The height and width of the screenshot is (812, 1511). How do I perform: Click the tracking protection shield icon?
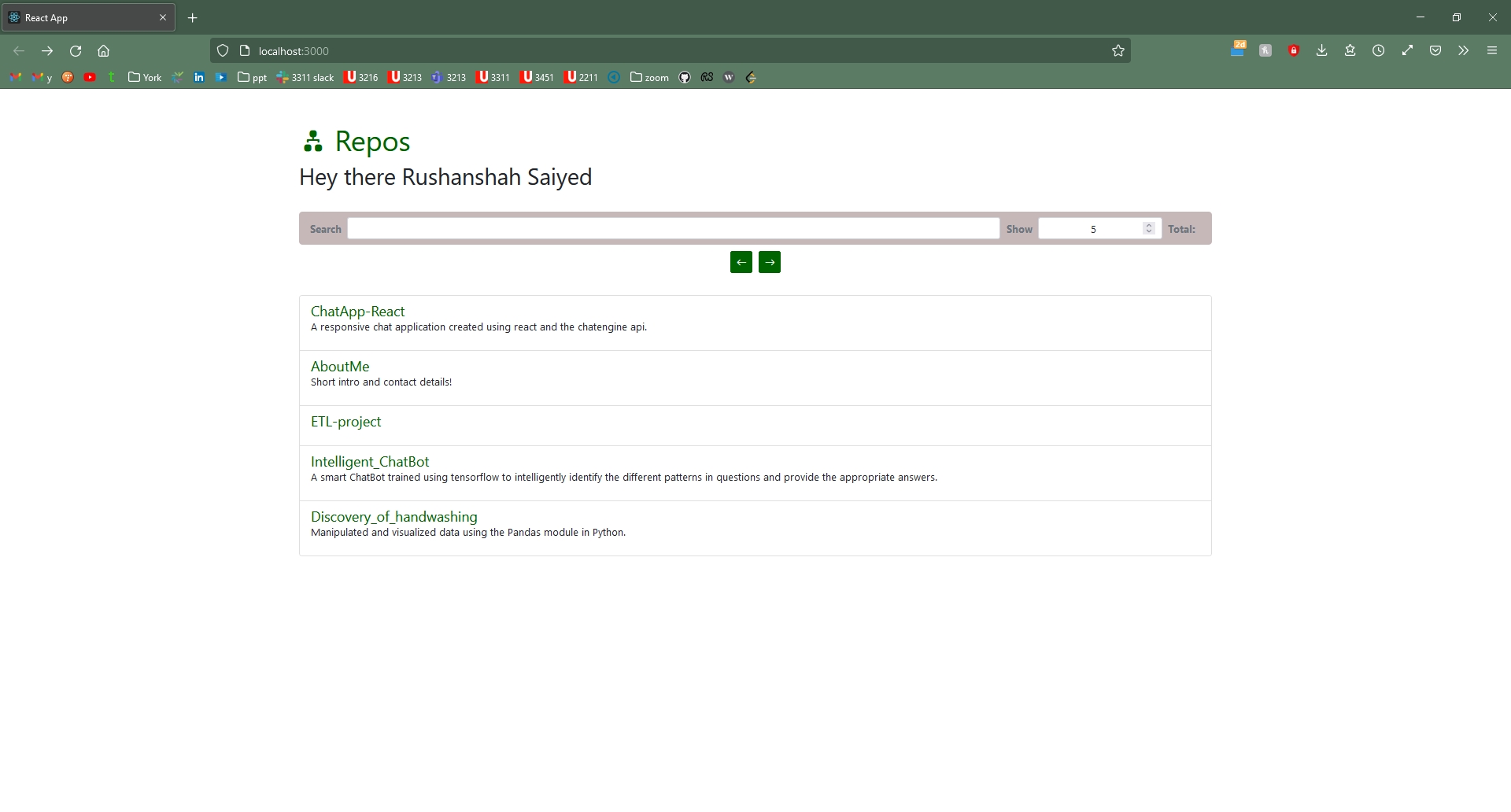coord(223,50)
